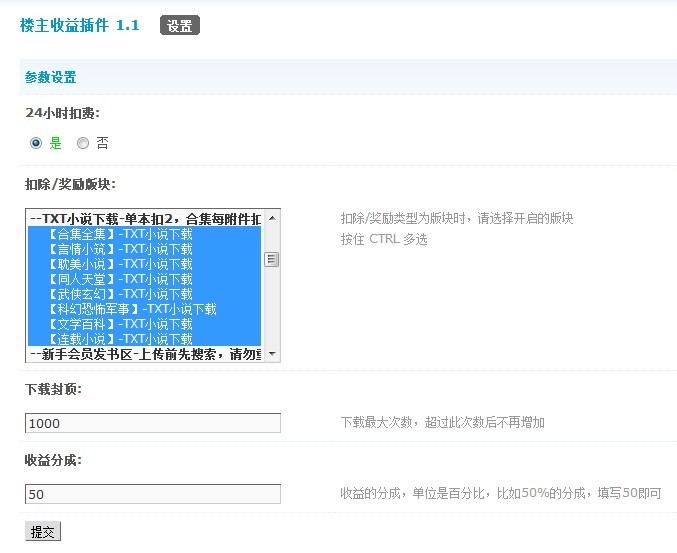Click the 设置 tab button
The image size is (677, 553).
tap(180, 26)
